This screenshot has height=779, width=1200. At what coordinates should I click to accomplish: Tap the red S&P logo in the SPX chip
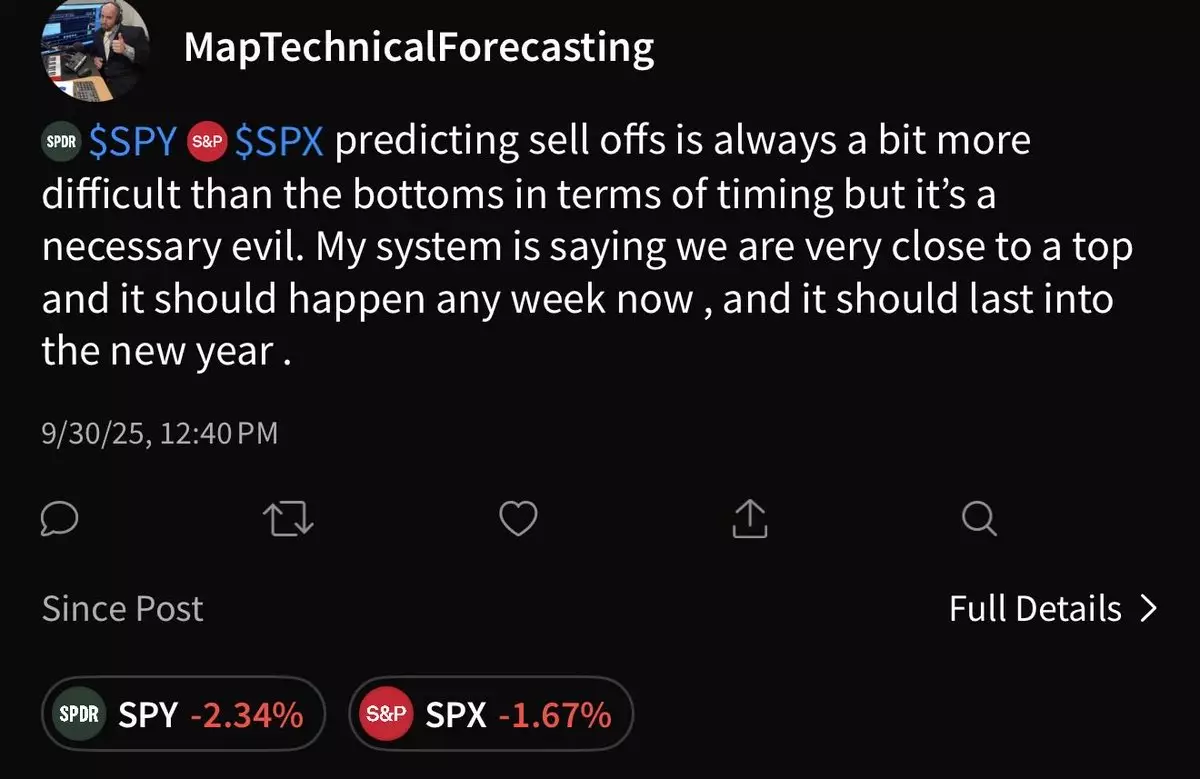387,714
